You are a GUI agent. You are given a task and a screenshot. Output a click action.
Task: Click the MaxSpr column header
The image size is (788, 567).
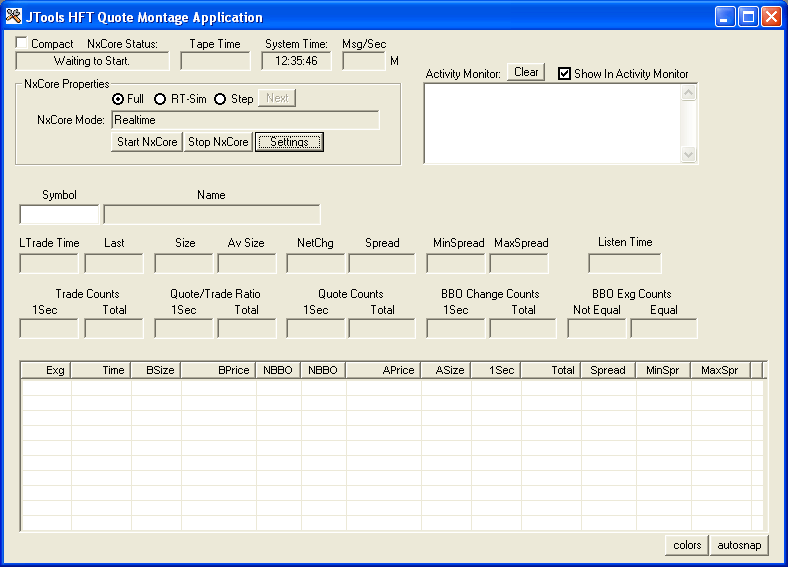[718, 370]
